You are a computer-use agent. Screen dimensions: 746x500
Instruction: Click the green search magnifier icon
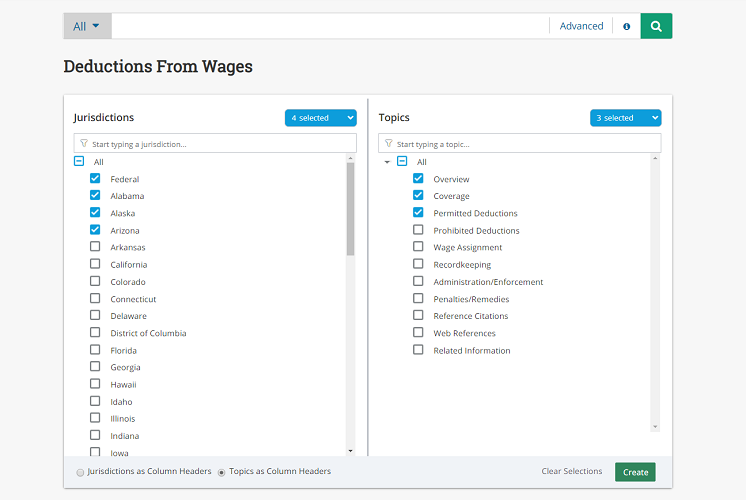tap(656, 26)
